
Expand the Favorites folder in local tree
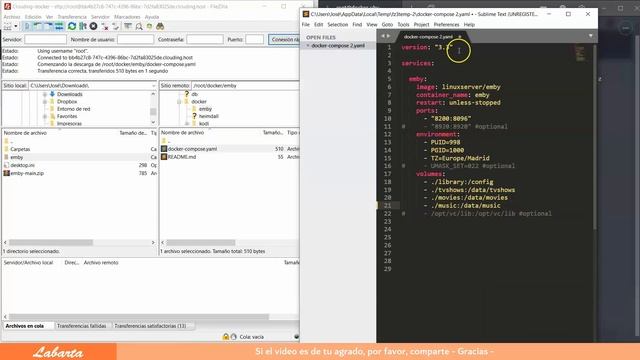click(45, 116)
